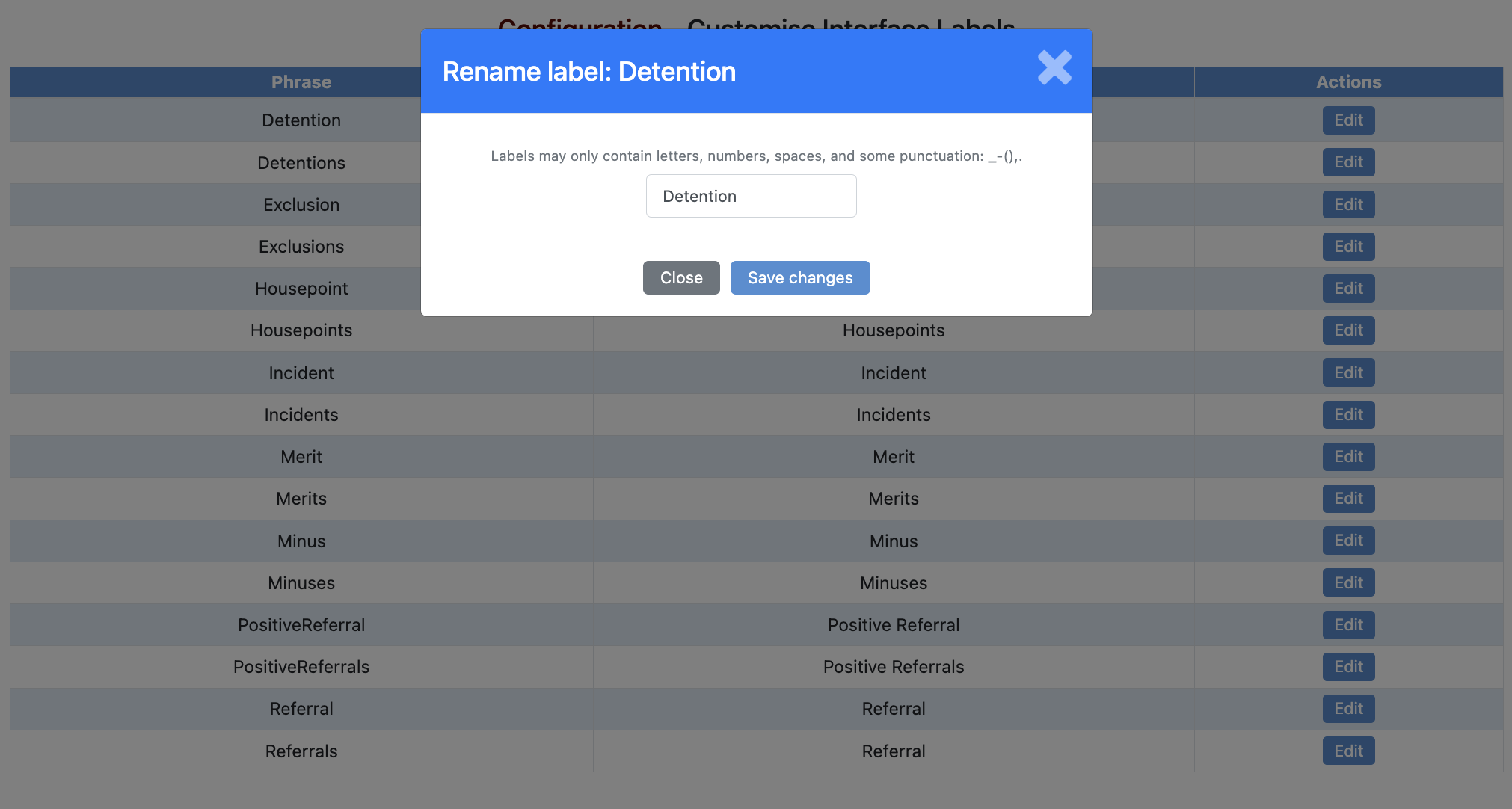Select the Detentions phrase cell
The height and width of the screenshot is (809, 1512).
point(301,162)
